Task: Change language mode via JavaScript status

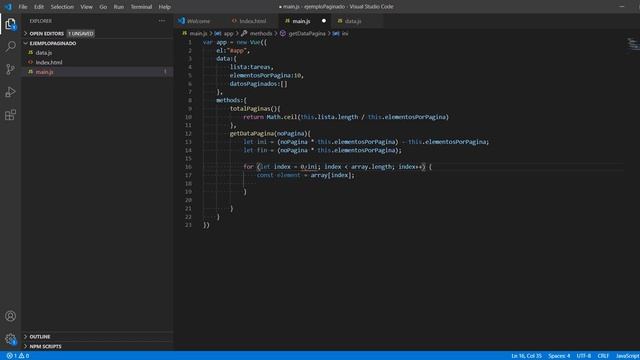Action: 627,356
